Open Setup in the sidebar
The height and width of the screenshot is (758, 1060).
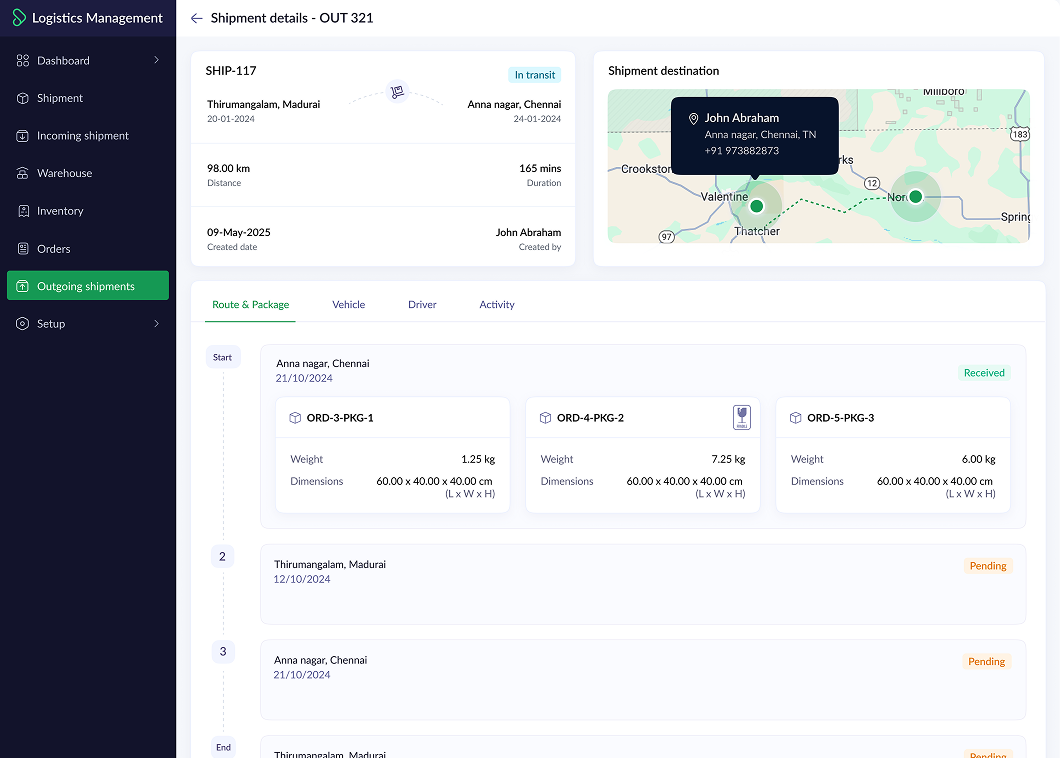(x=88, y=324)
